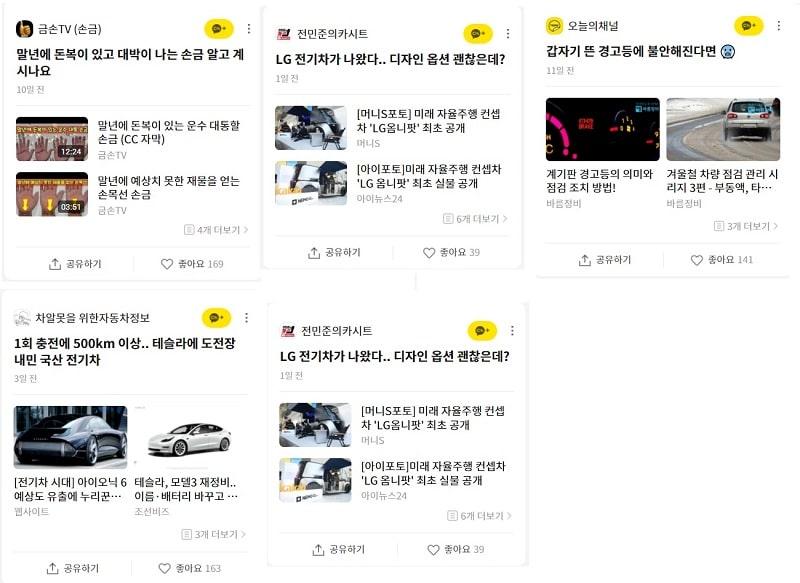Viewport: 800px width, 583px height.
Task: Expand 3개 더보기 under Tesla article
Action: 214,535
